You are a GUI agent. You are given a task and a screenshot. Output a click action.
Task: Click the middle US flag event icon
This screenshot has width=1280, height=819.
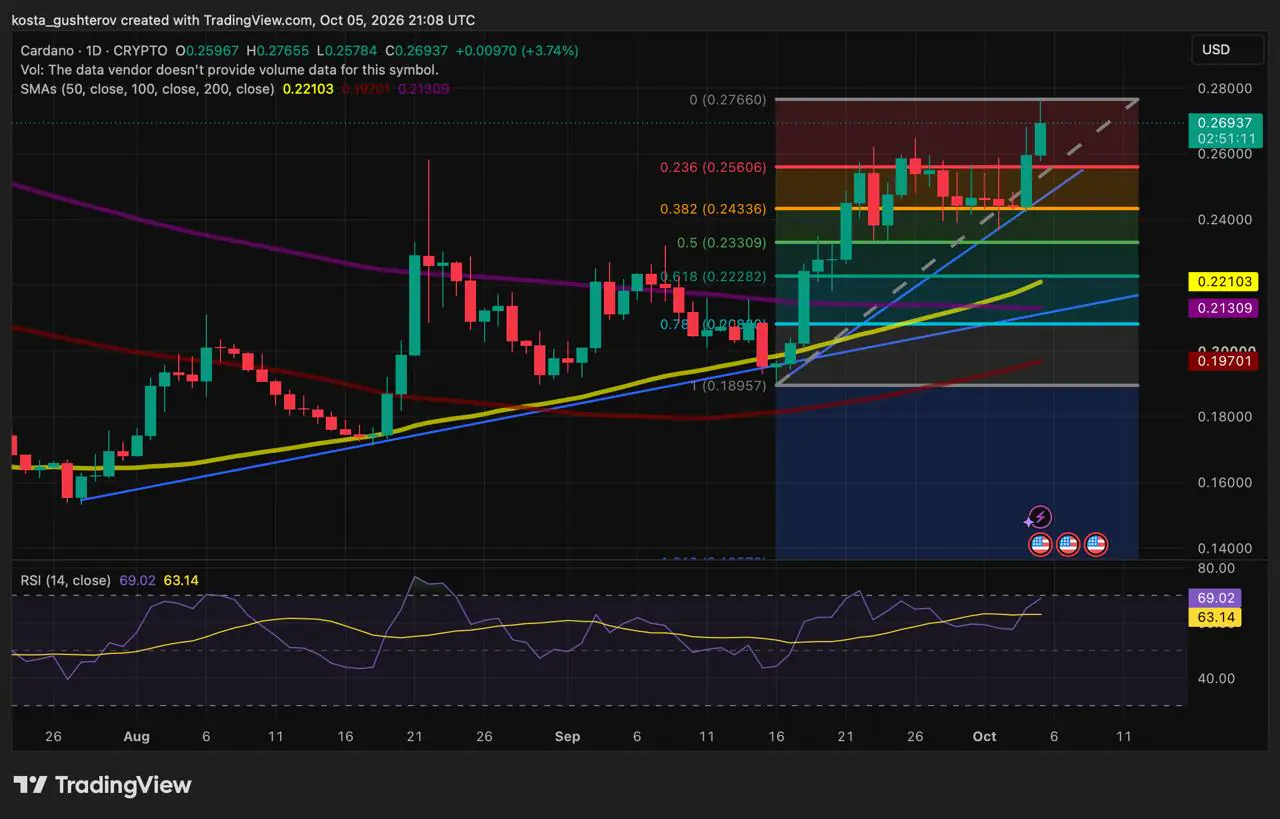[1068, 545]
